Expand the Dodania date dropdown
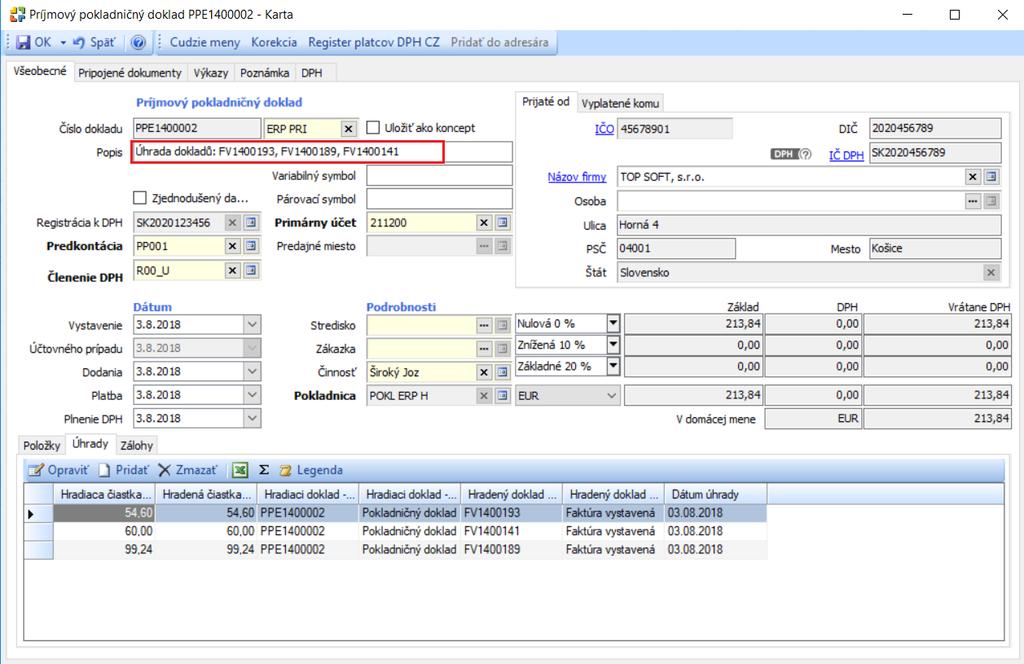 (252, 372)
